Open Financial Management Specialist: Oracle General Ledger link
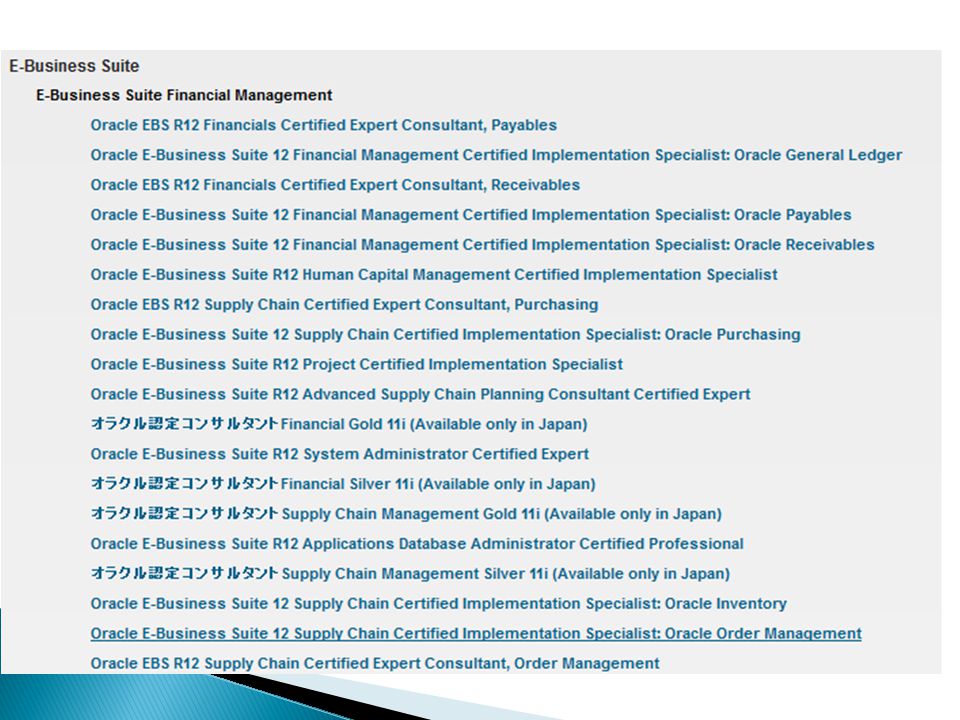 coord(496,155)
